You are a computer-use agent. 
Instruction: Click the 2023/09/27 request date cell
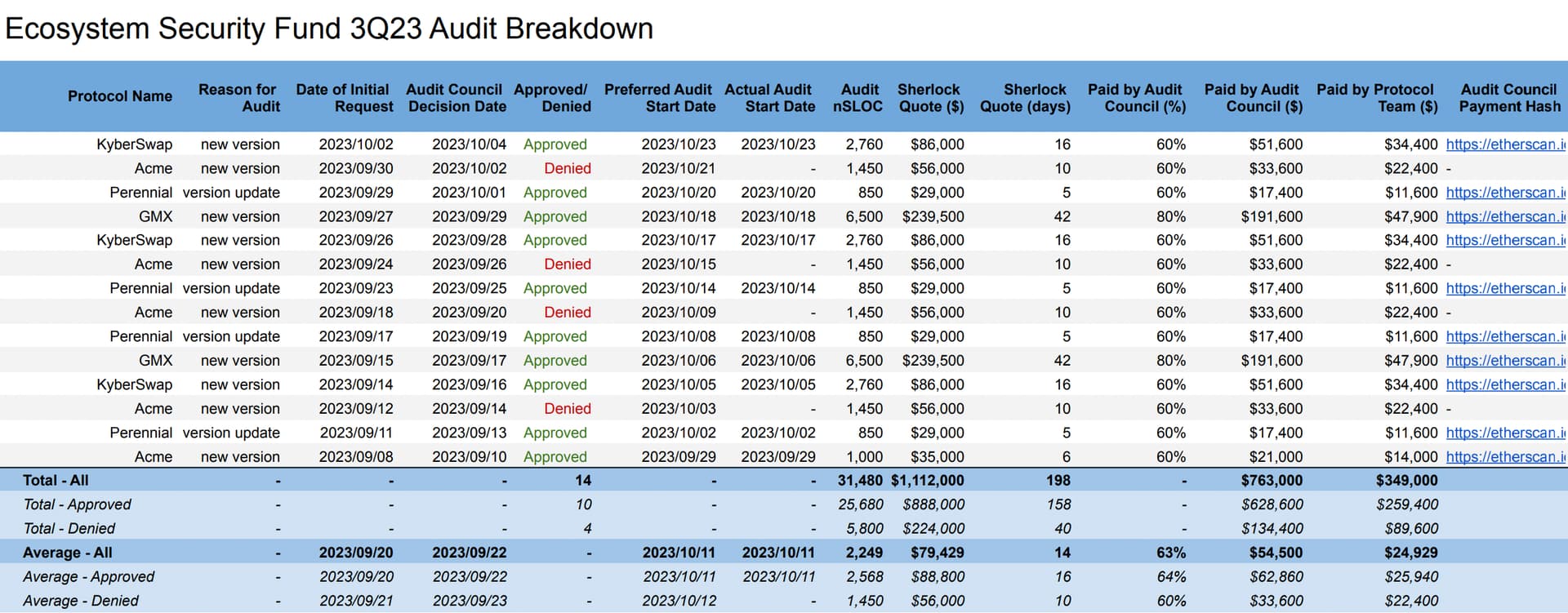(x=356, y=216)
